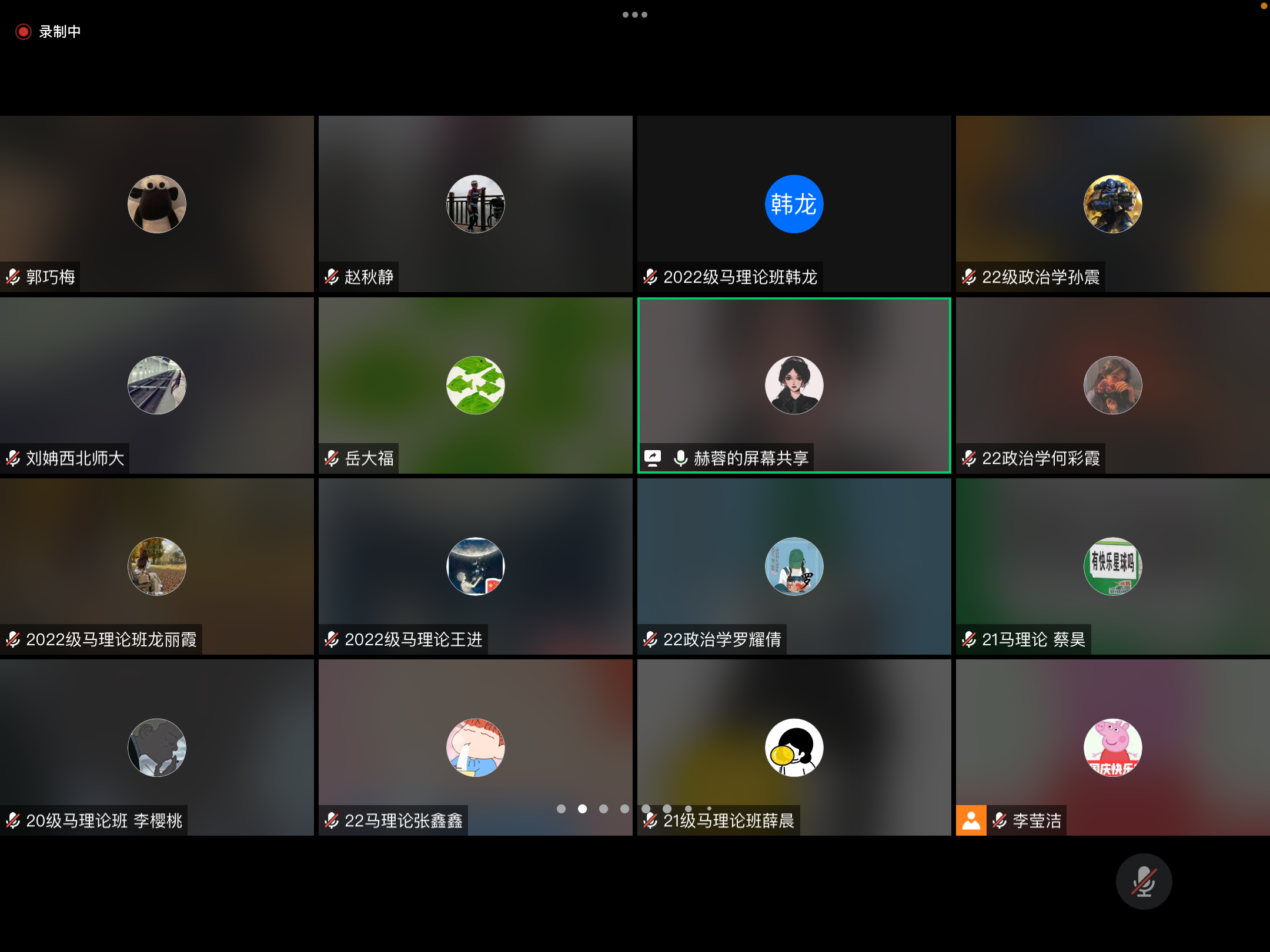Image resolution: width=1270 pixels, height=952 pixels.
Task: Select the highlighted second page dot
Action: (x=582, y=809)
